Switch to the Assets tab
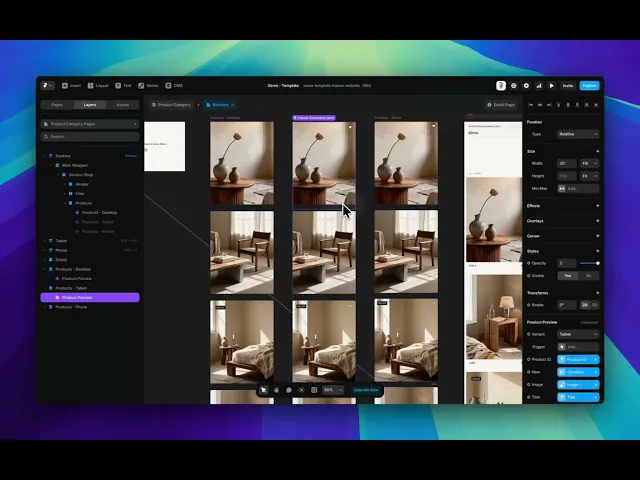 coord(122,105)
